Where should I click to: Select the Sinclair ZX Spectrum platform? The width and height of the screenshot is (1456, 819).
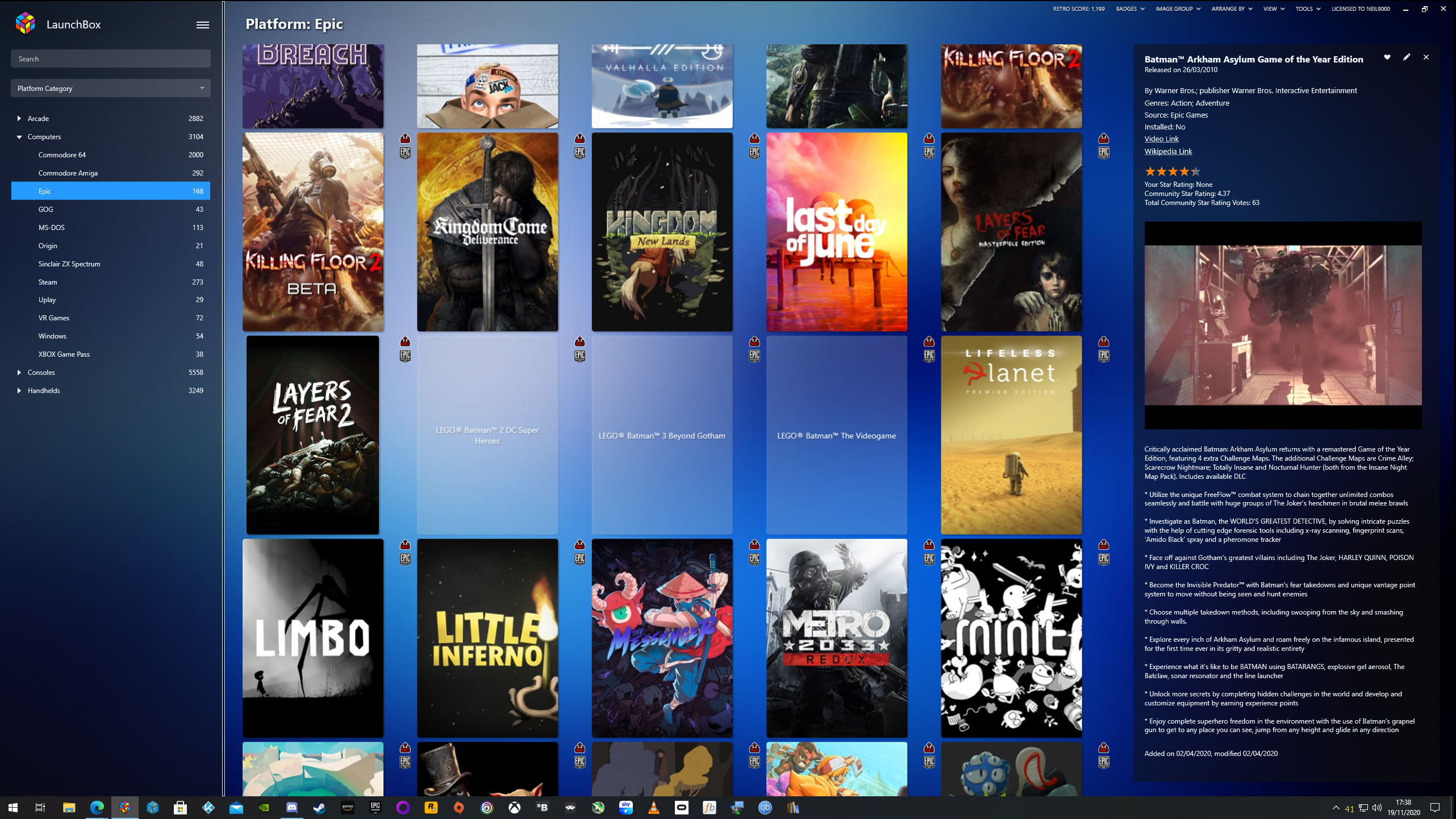(x=110, y=264)
